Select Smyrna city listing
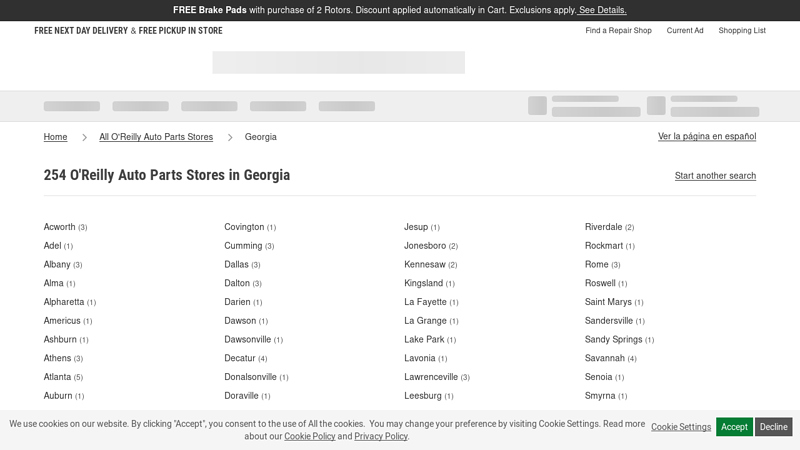Viewport: 800px width, 450px height. tap(606, 396)
